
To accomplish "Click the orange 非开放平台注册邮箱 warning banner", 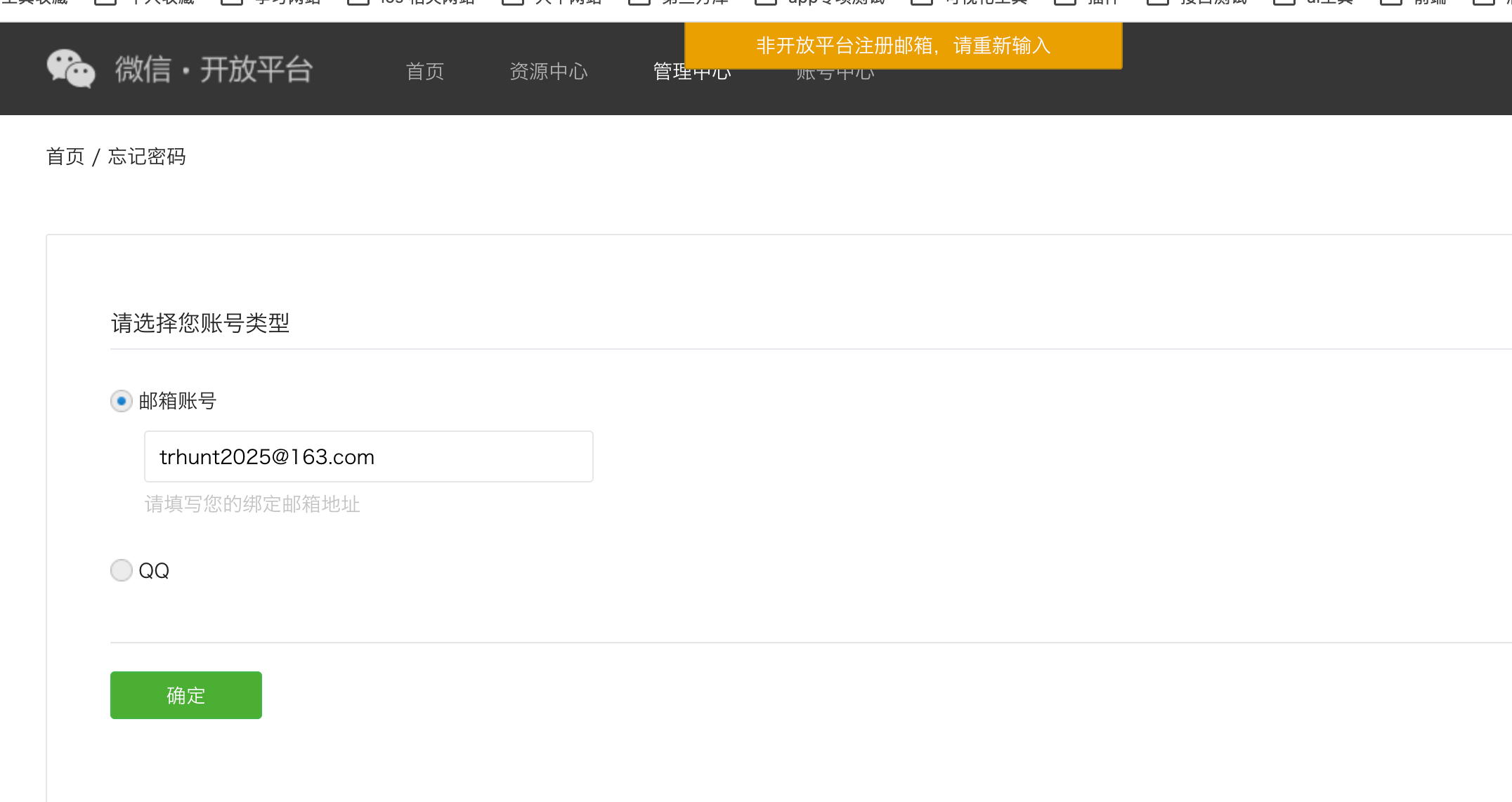I will [903, 46].
